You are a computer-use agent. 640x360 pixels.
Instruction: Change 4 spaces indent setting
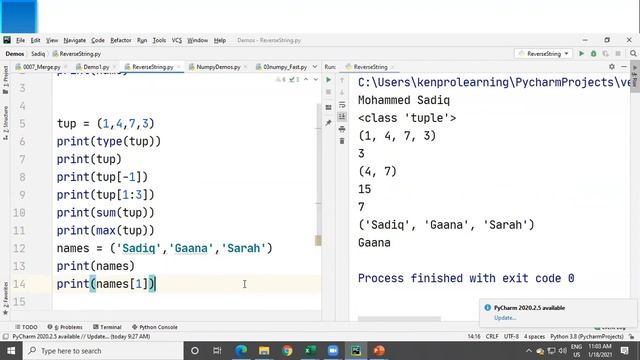tap(534, 337)
